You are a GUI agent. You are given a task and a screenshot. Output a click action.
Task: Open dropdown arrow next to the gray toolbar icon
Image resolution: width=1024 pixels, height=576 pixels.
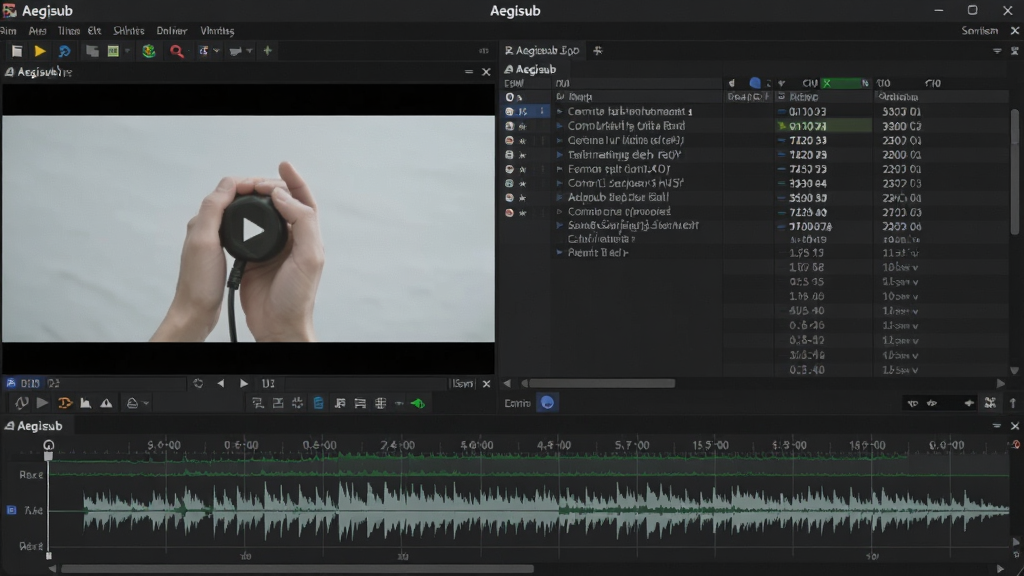(x=249, y=51)
